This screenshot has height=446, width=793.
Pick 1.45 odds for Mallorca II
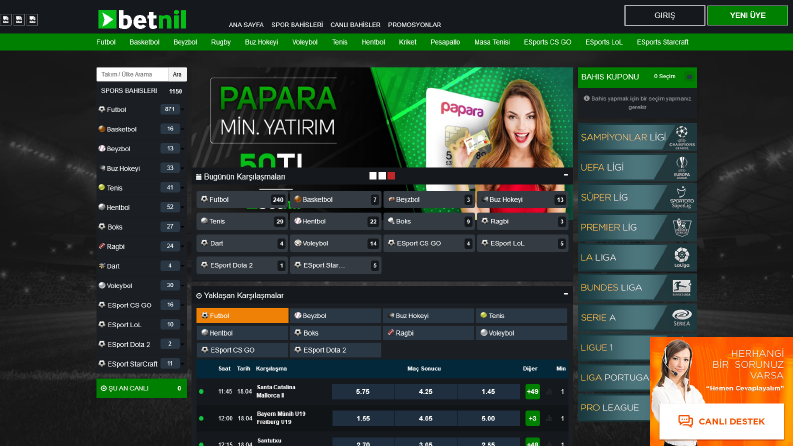tap(489, 391)
